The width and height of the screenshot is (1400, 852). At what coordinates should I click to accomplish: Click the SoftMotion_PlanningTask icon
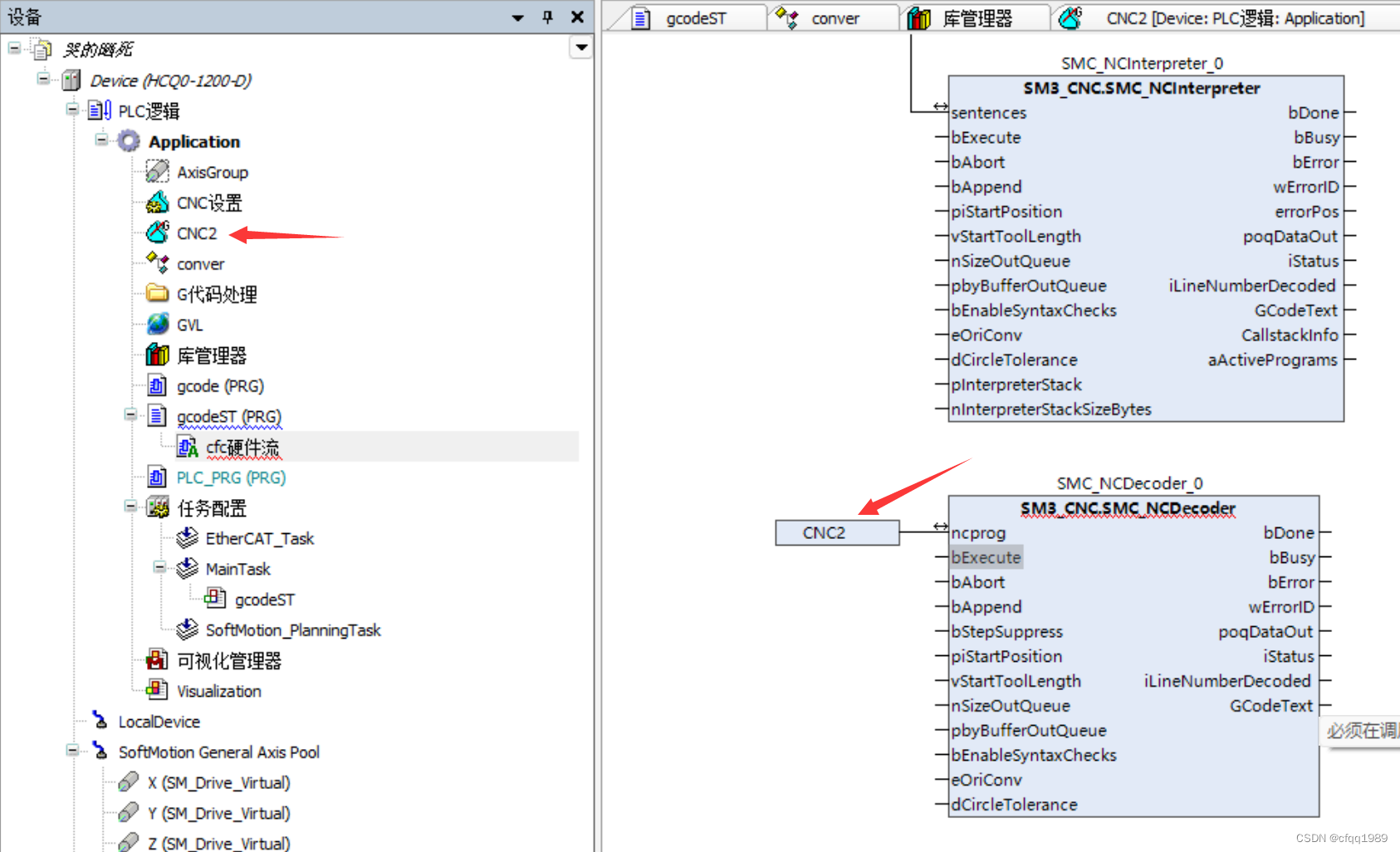tap(187, 629)
